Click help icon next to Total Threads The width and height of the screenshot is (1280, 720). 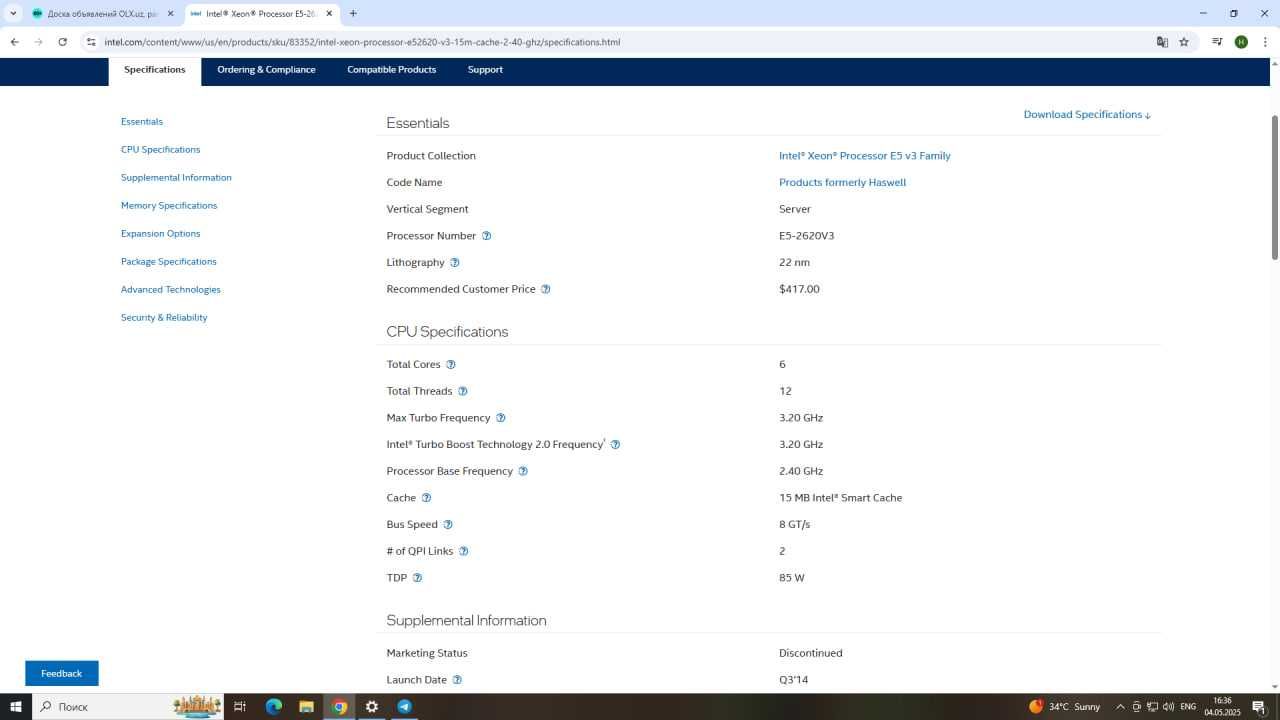[x=463, y=391]
